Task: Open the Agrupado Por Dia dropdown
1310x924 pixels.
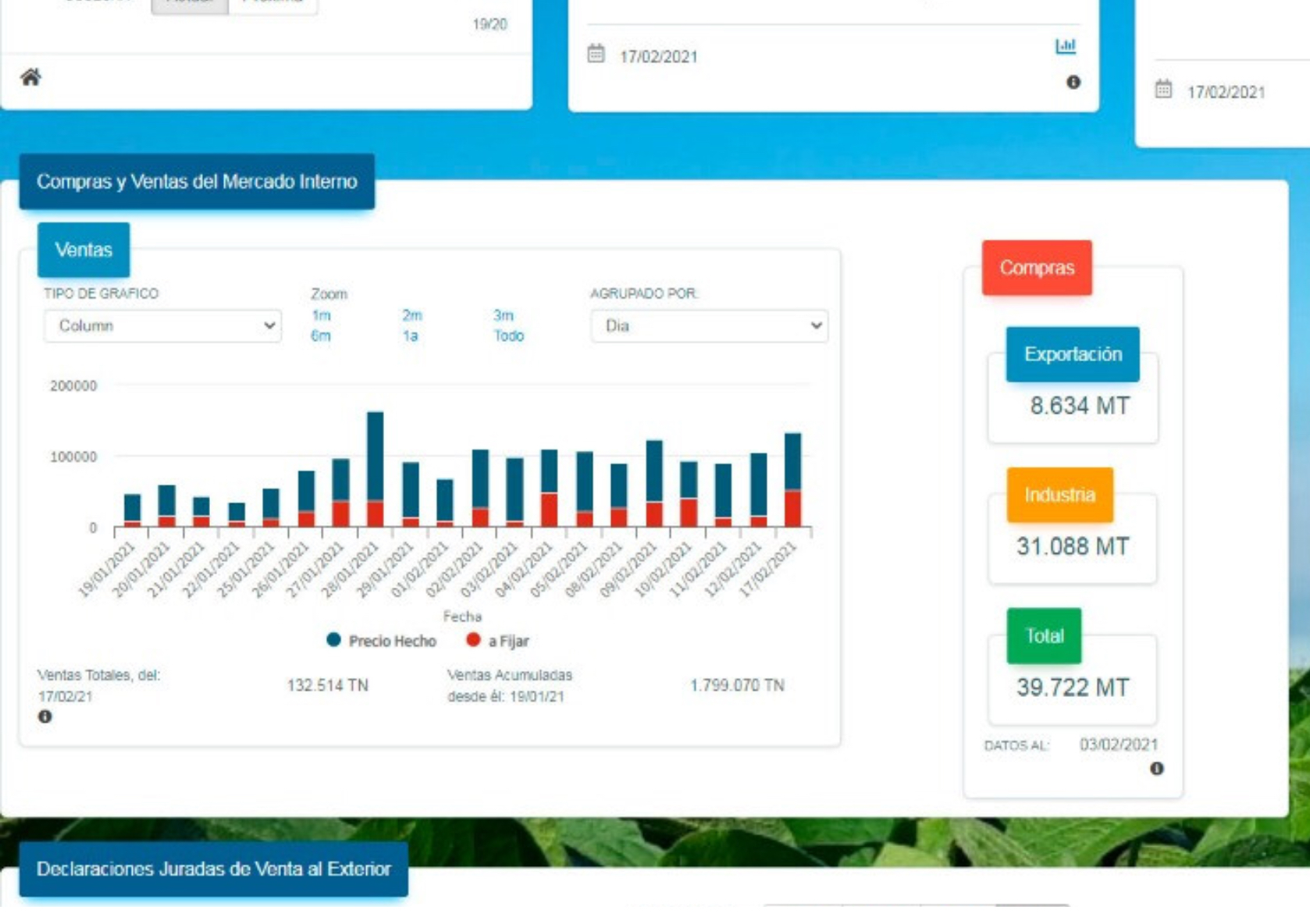Action: tap(709, 325)
